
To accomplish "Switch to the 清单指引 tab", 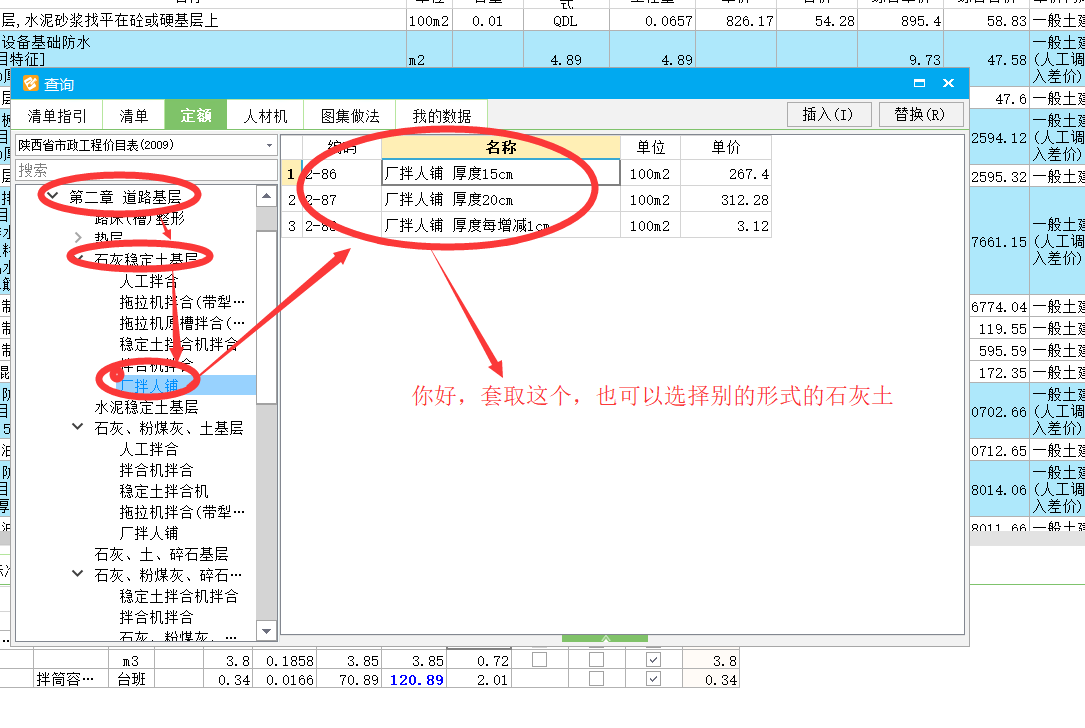I will click(57, 116).
